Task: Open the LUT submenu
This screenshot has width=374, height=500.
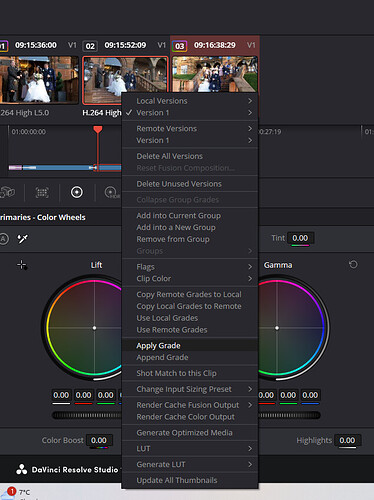Action: point(190,449)
